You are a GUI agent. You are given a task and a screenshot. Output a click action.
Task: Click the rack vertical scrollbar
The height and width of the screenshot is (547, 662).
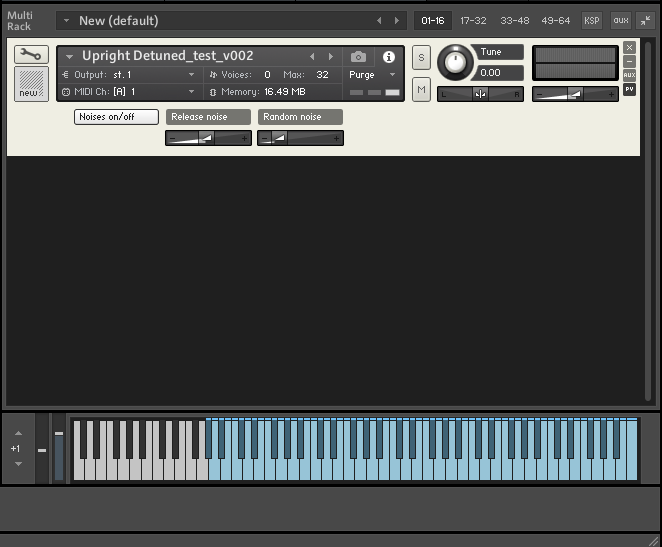tap(648, 221)
